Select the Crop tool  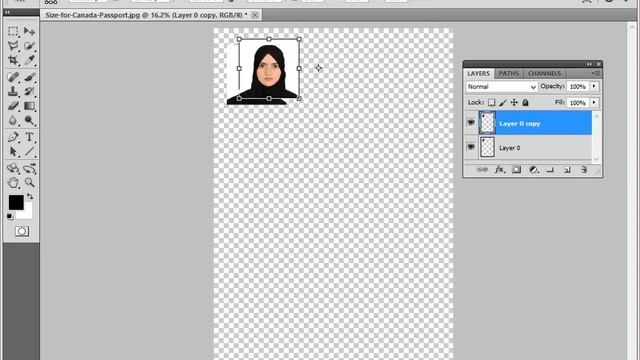(13, 60)
